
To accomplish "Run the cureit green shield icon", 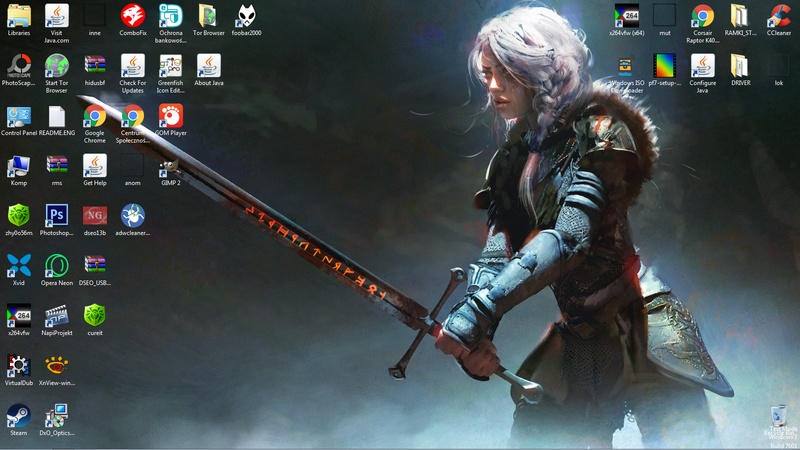I will pos(94,316).
